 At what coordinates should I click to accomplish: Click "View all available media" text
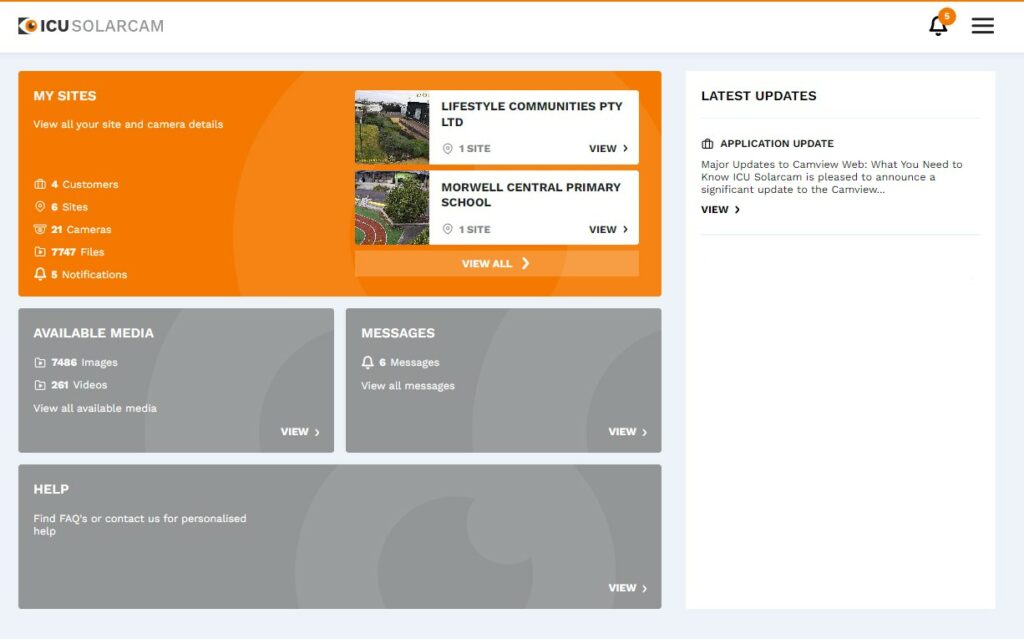tap(95, 408)
